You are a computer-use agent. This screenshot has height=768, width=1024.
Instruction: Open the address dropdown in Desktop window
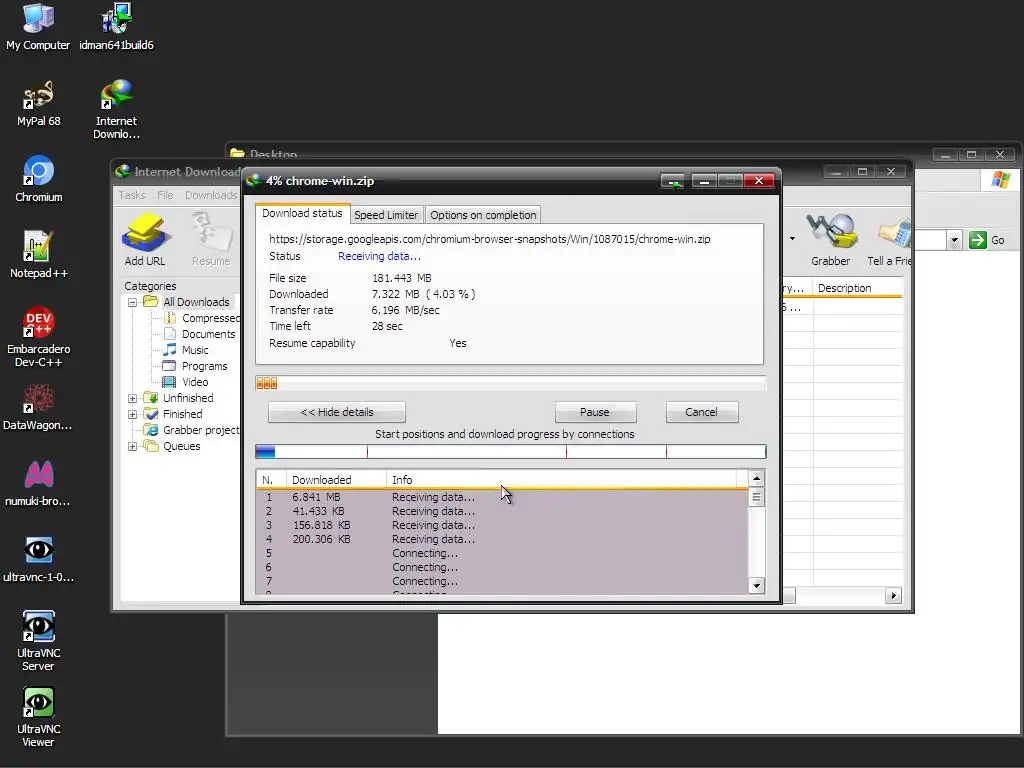point(954,240)
